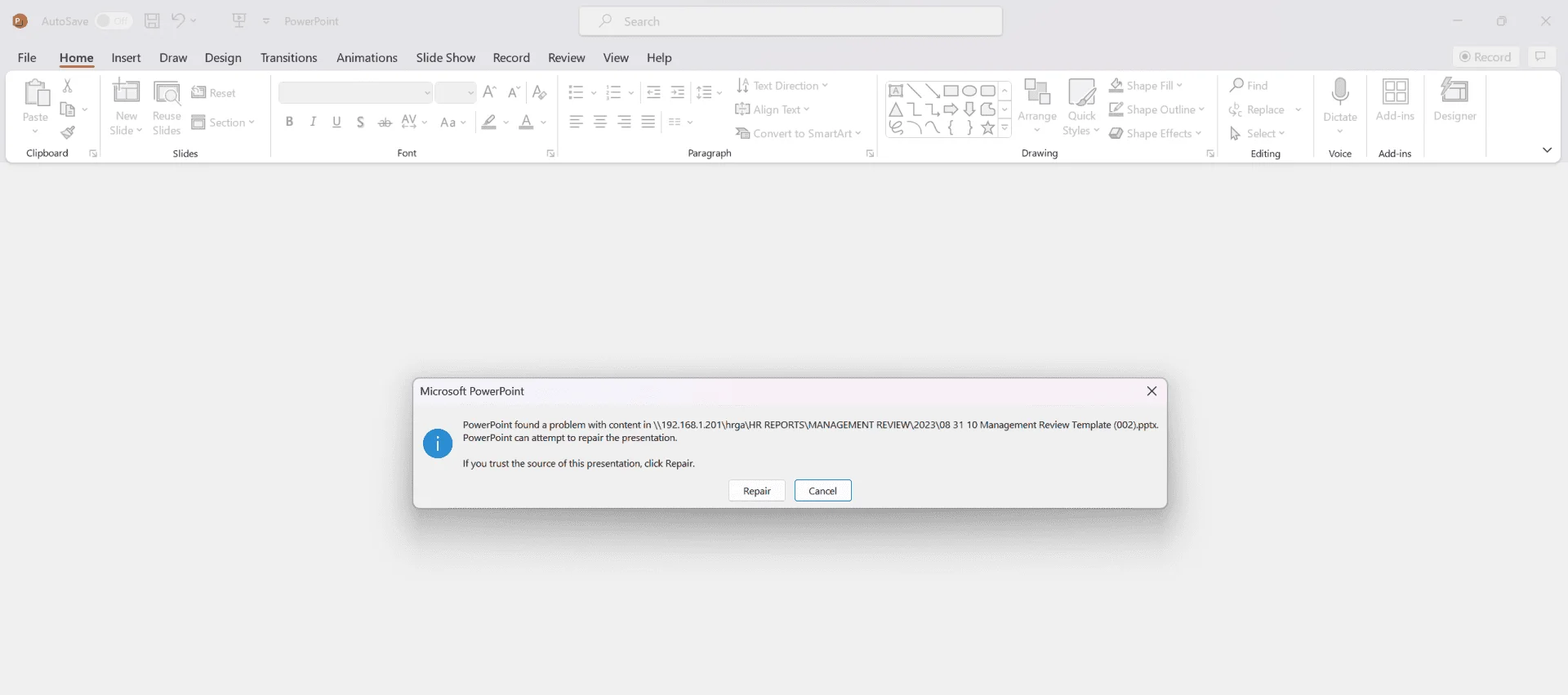This screenshot has height=695, width=1568.
Task: Click the Copy icon
Action: (68, 109)
